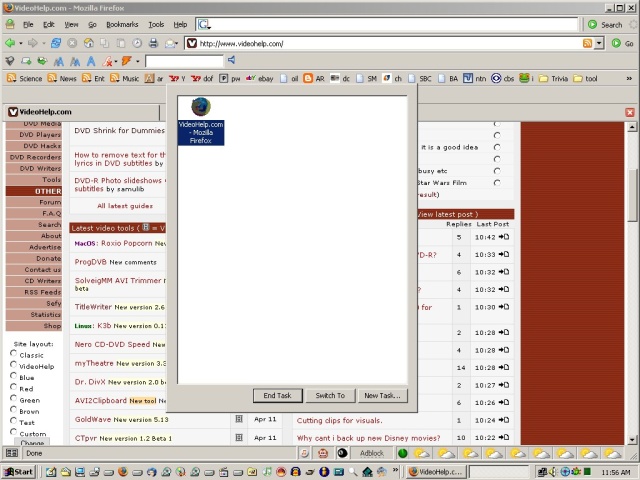Select the Blue site layout radio
Screen dimensions: 640x480
click(13, 376)
